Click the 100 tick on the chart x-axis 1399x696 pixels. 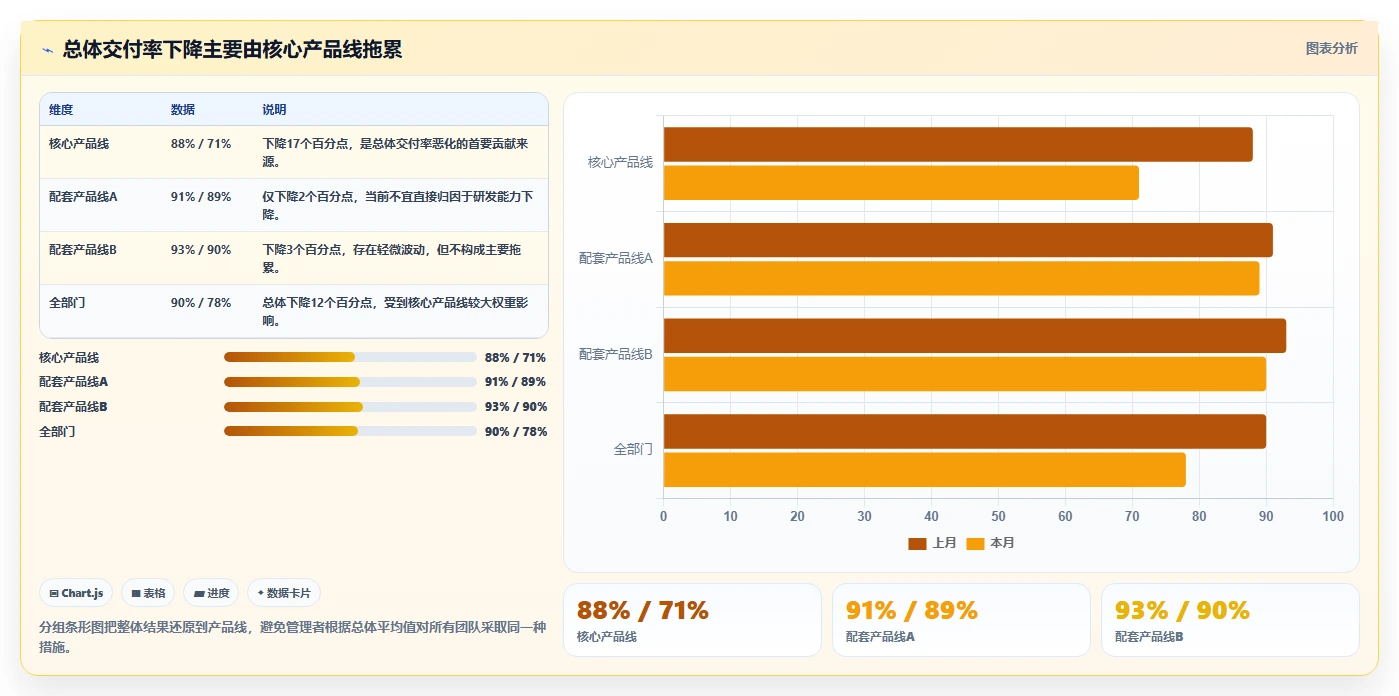click(1333, 516)
